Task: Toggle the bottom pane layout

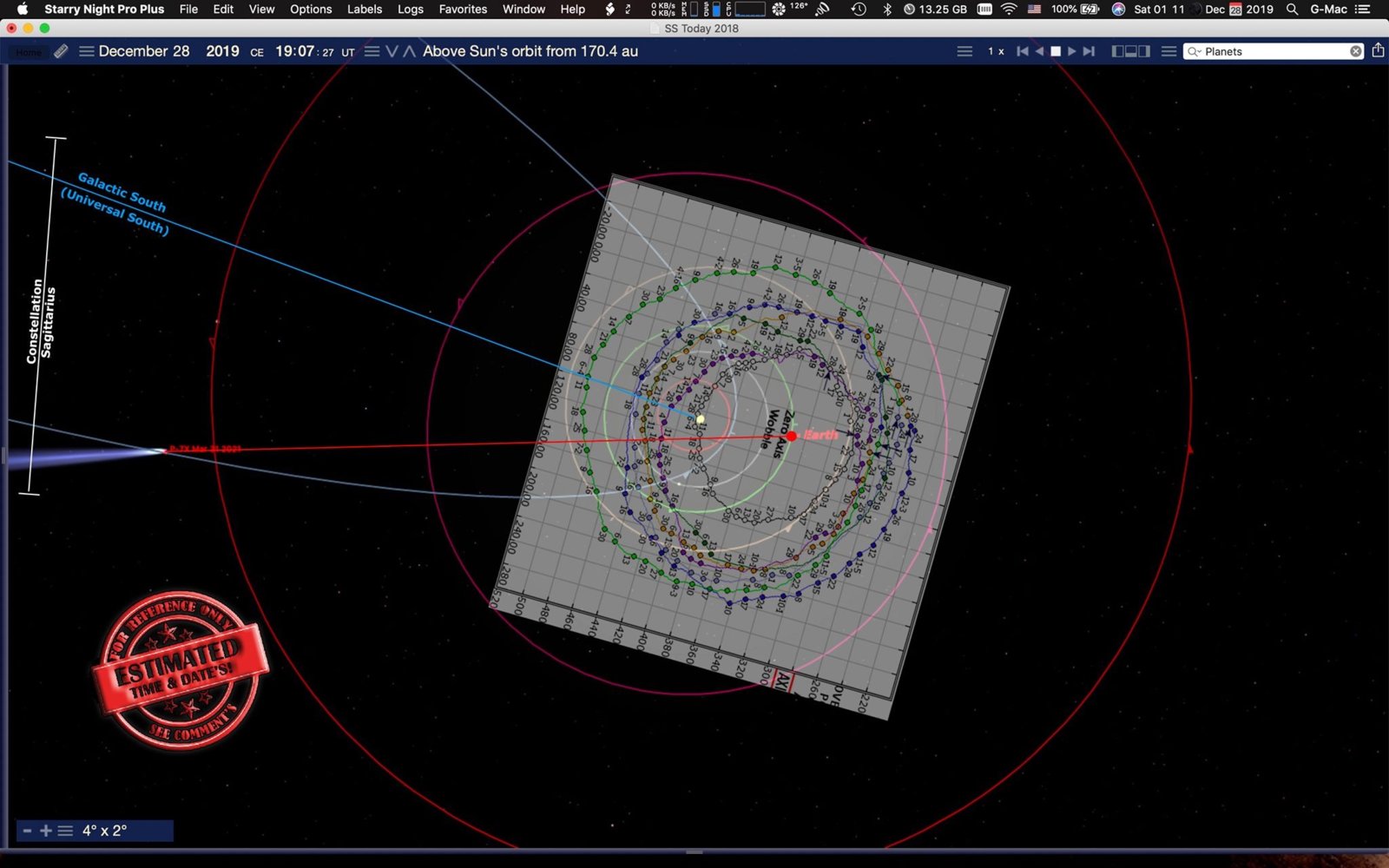Action: (1131, 51)
